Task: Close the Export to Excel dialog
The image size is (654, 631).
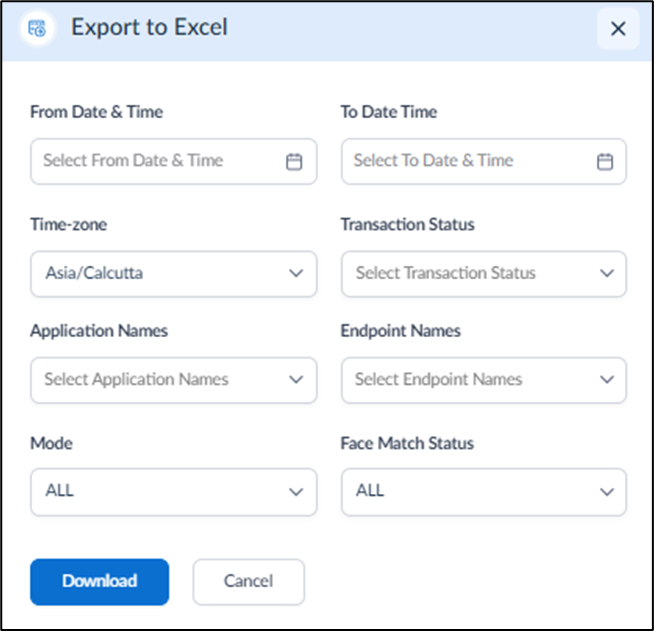Action: [x=618, y=29]
